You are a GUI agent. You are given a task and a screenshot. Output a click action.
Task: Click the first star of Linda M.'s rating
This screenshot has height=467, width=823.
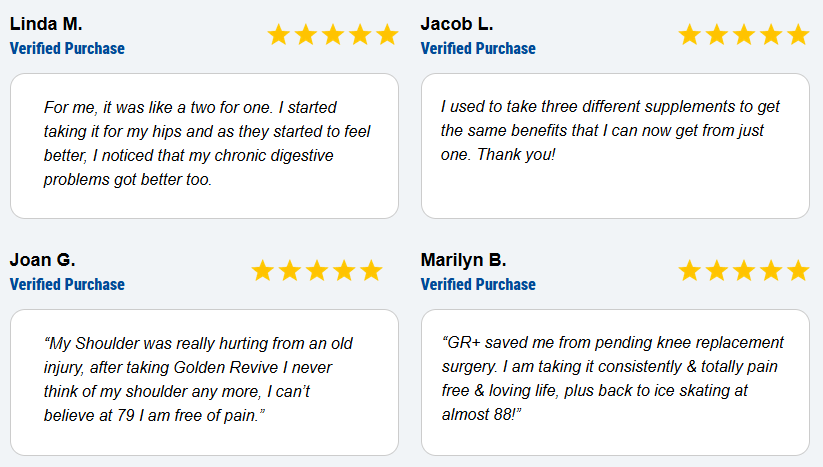(279, 35)
